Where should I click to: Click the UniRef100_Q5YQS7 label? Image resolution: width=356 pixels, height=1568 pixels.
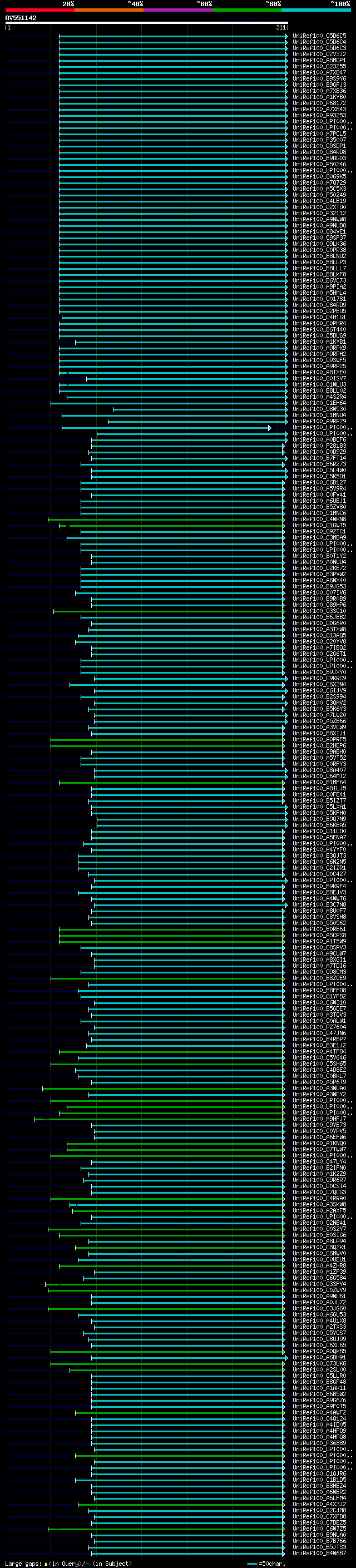[319, 1333]
